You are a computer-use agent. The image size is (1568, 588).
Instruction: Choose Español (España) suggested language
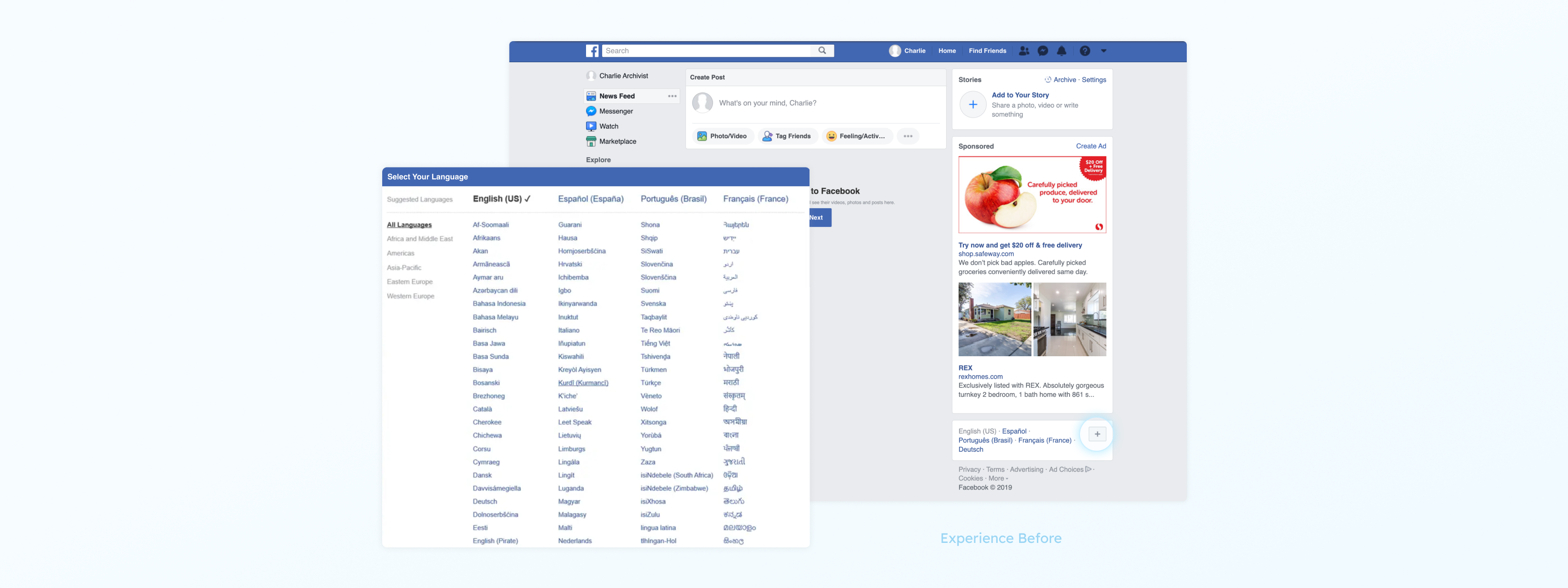click(x=590, y=199)
